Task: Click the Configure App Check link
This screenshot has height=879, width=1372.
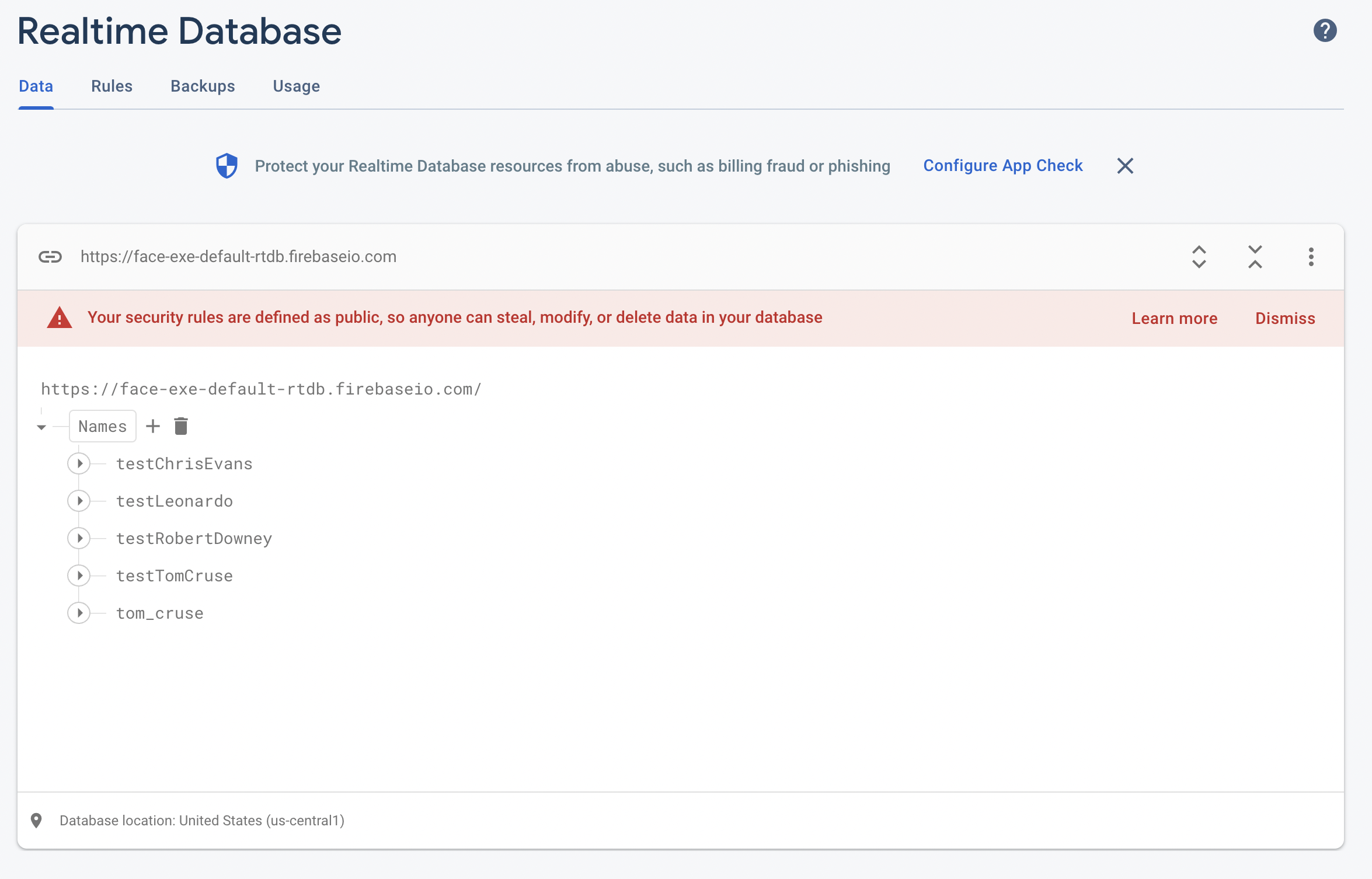Action: click(x=1002, y=165)
